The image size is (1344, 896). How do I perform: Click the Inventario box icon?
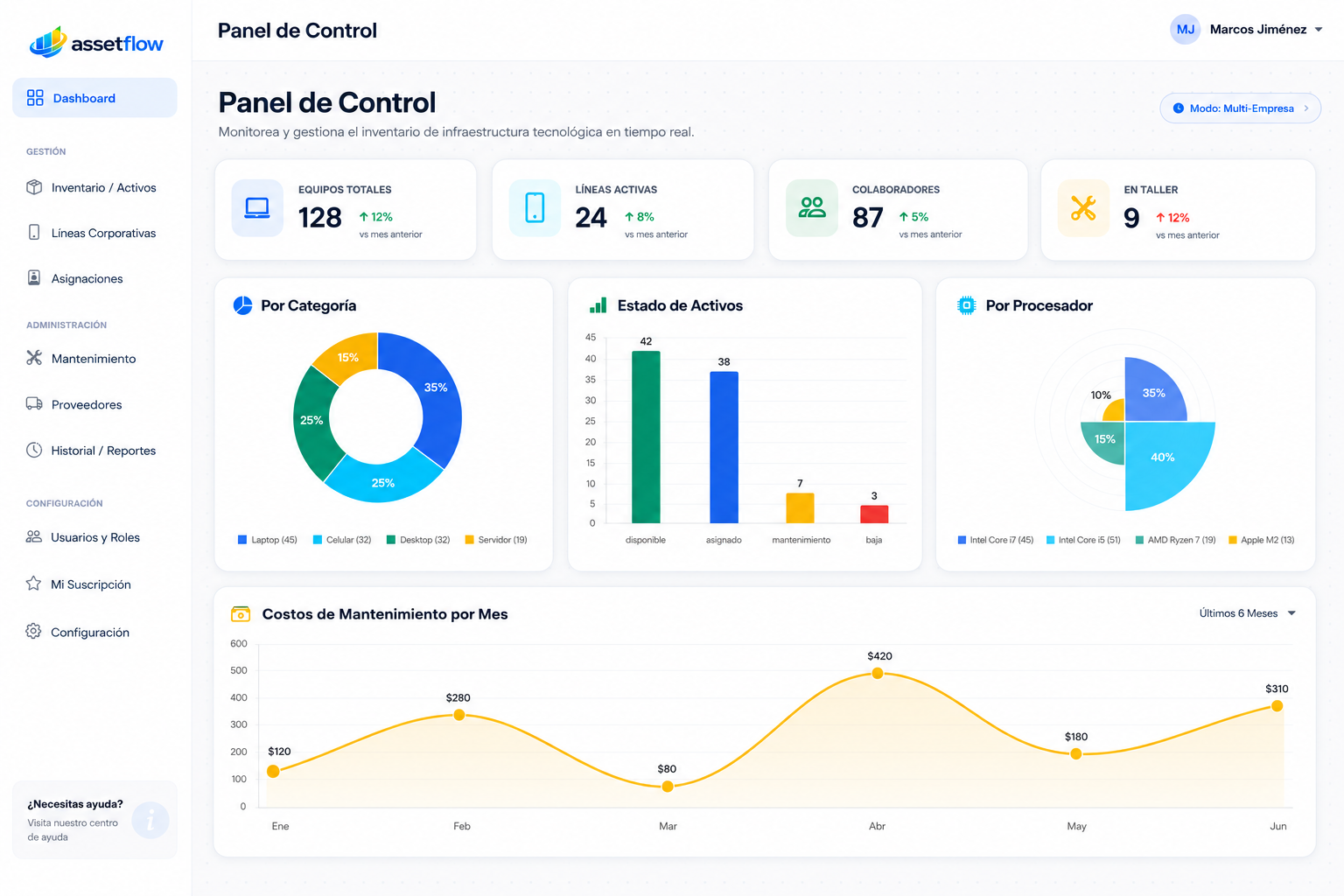(34, 187)
